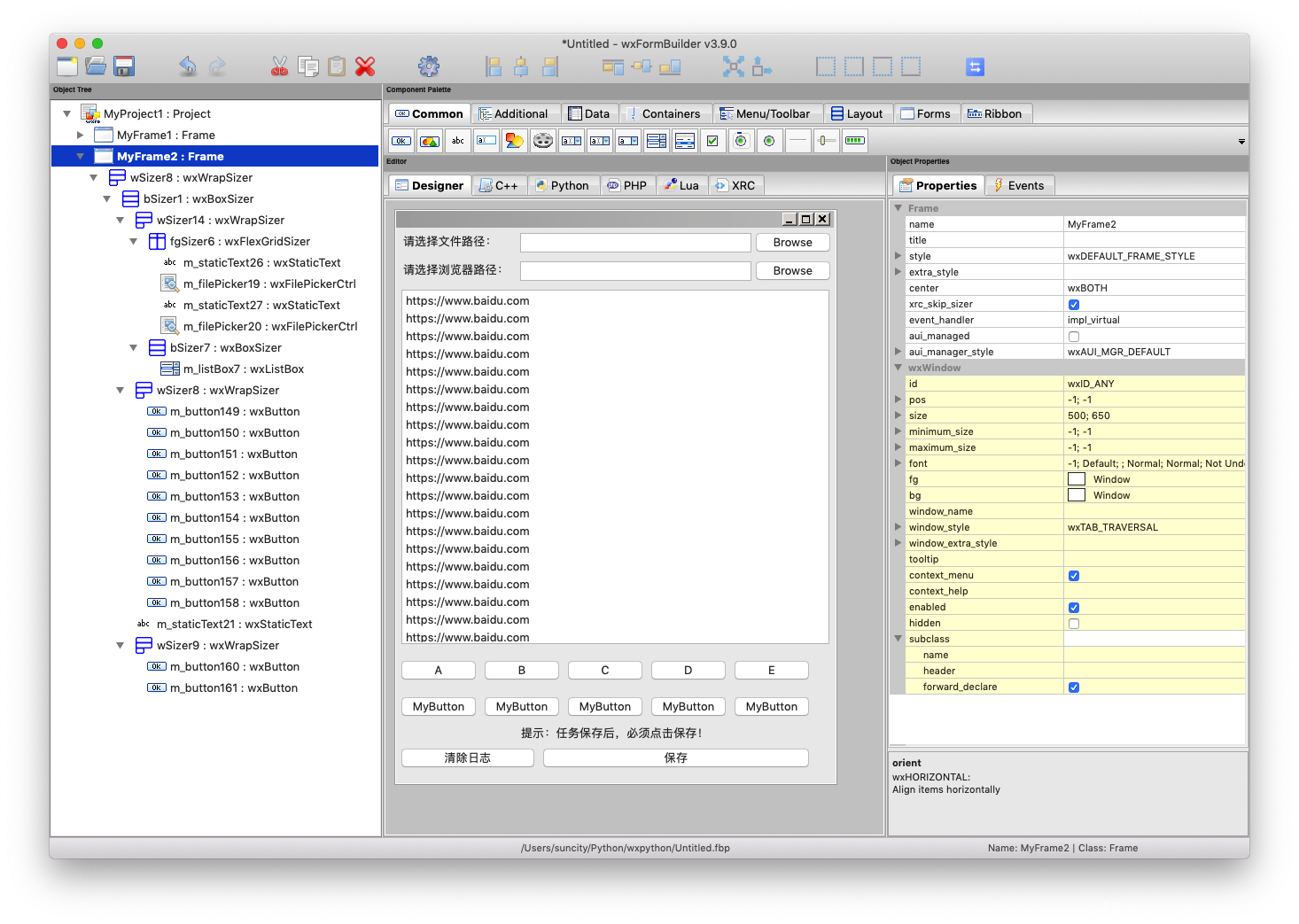Image resolution: width=1299 pixels, height=924 pixels.
Task: Disable the context_menu checkbox
Action: (1074, 575)
